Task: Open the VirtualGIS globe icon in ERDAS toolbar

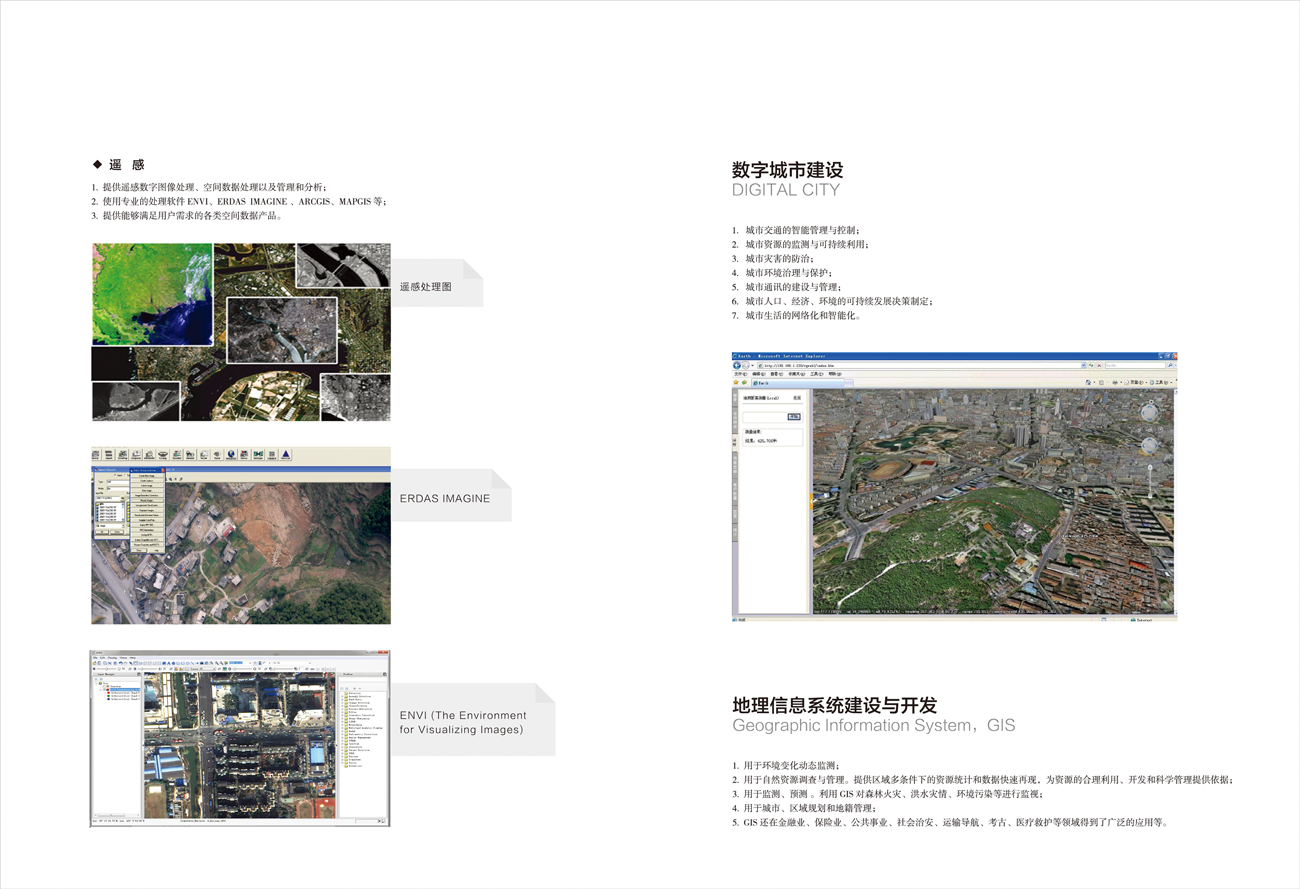Action: [x=229, y=455]
